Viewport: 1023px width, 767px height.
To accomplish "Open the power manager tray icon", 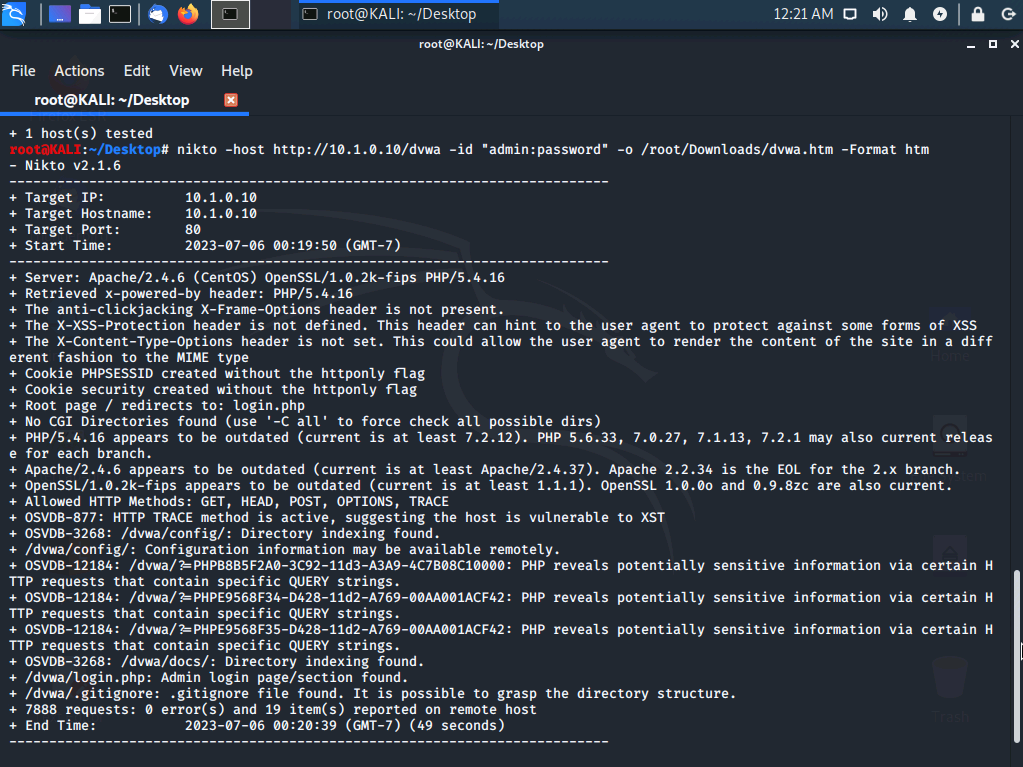I will click(940, 14).
